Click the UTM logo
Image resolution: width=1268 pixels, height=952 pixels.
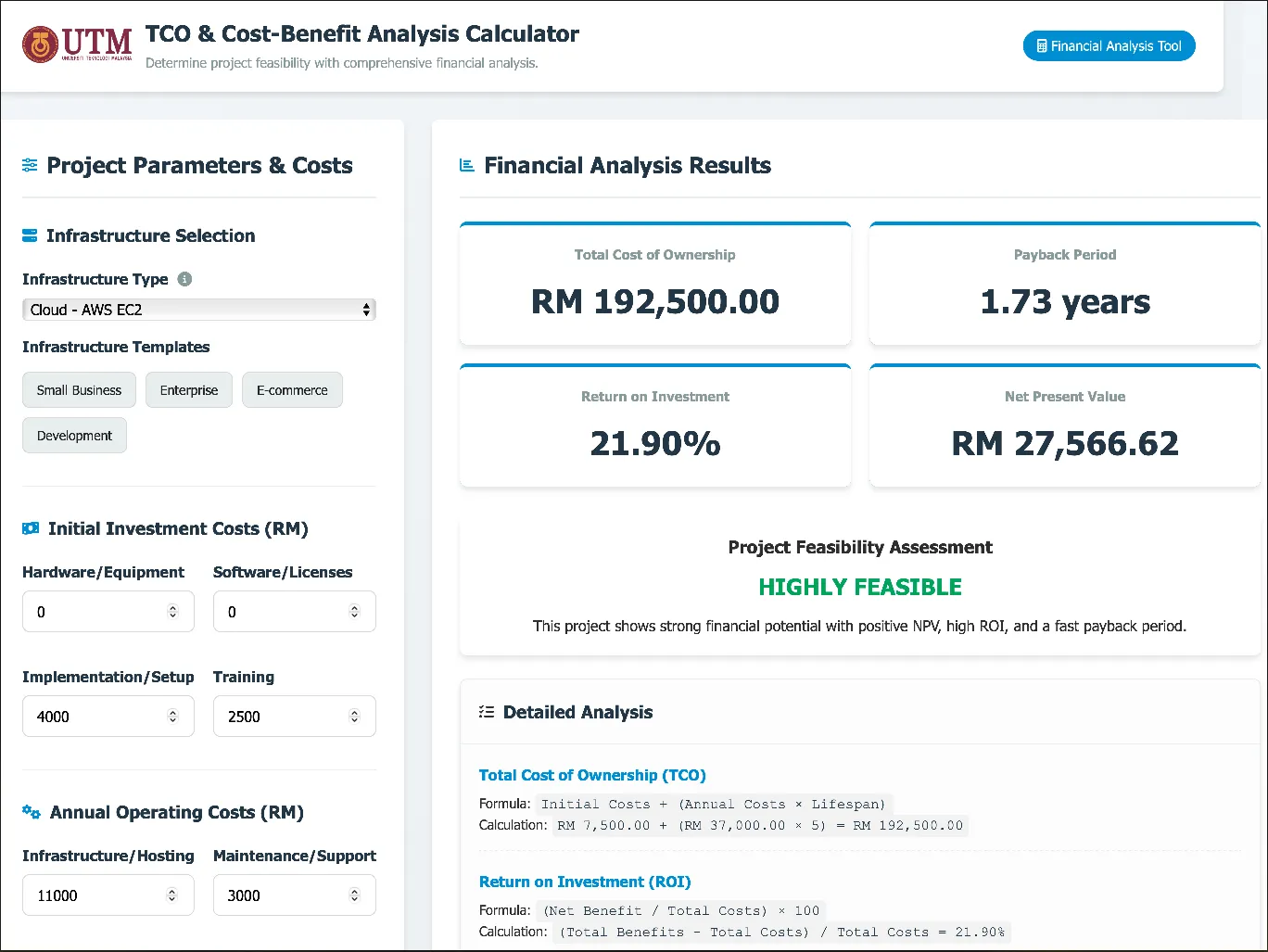point(77,44)
